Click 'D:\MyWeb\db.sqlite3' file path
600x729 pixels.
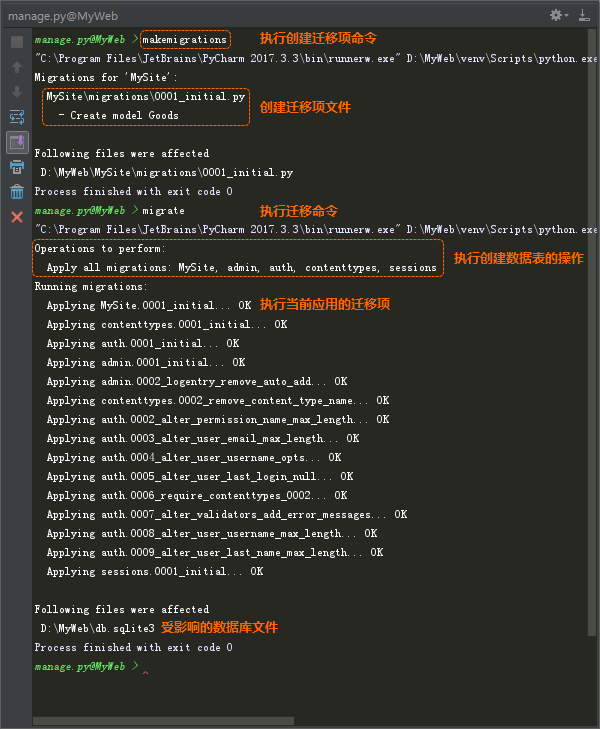point(97,629)
